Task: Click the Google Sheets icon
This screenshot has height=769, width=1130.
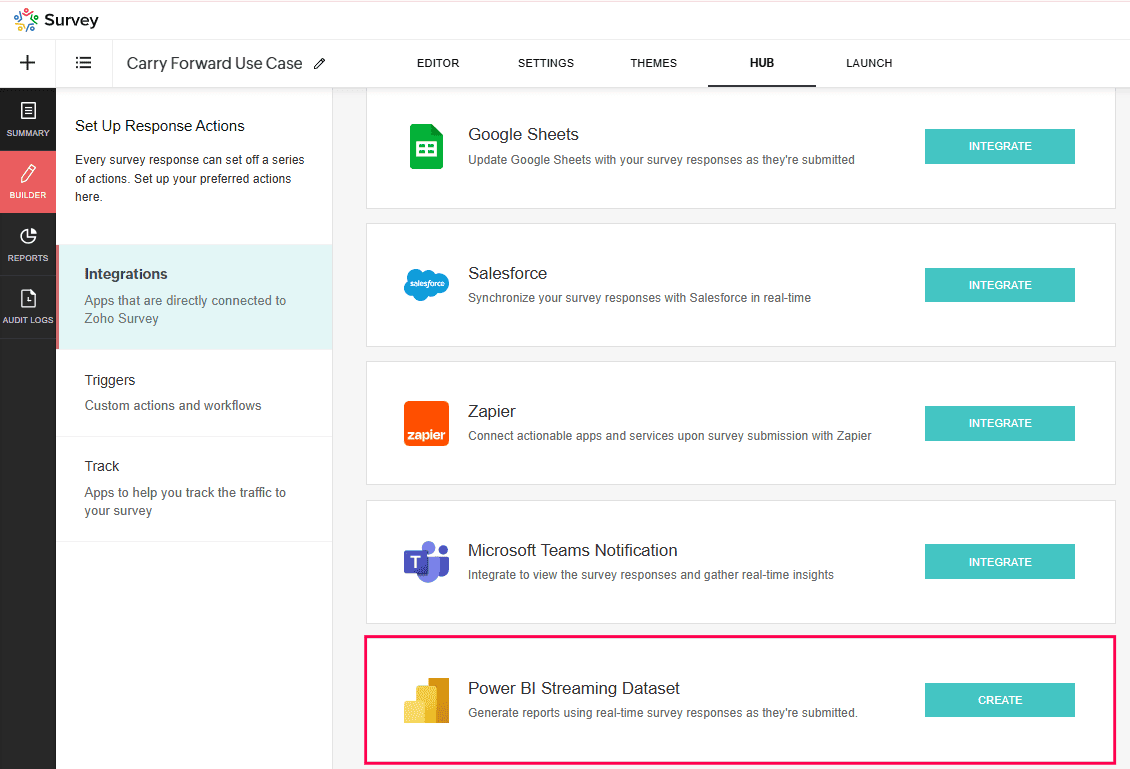Action: pyautogui.click(x=426, y=147)
